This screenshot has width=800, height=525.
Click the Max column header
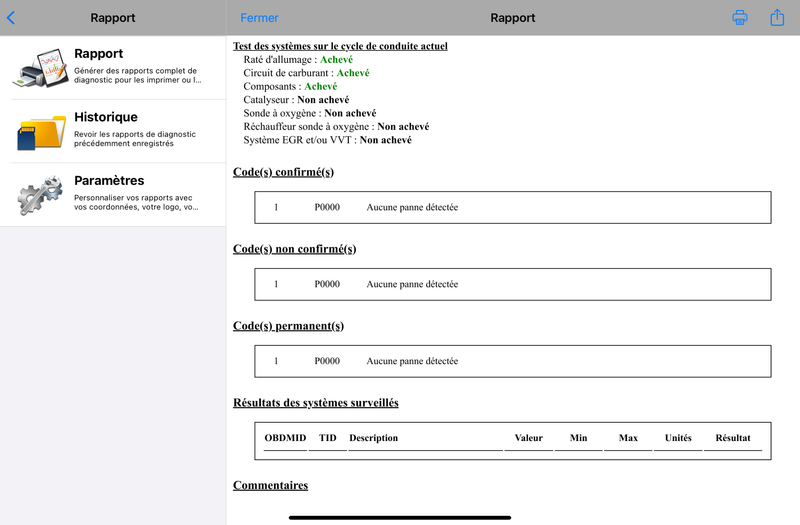[x=628, y=438]
